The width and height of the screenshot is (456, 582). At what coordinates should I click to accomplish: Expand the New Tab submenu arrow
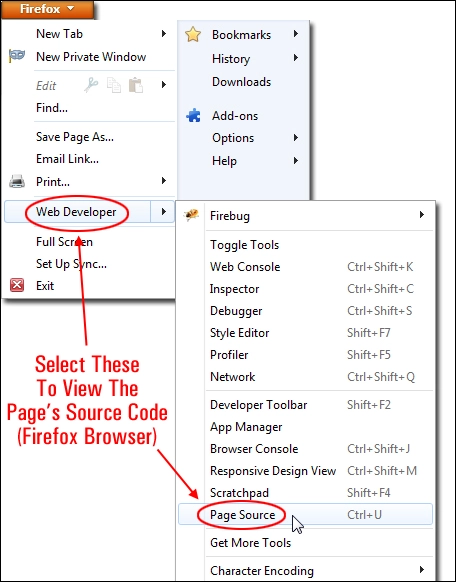[x=164, y=34]
